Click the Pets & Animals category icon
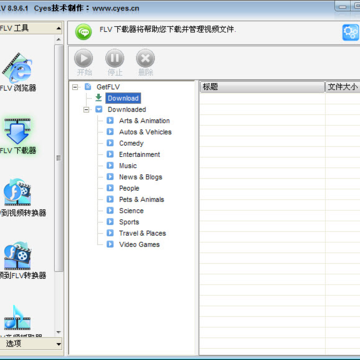This screenshot has height=360, width=360. click(110, 199)
